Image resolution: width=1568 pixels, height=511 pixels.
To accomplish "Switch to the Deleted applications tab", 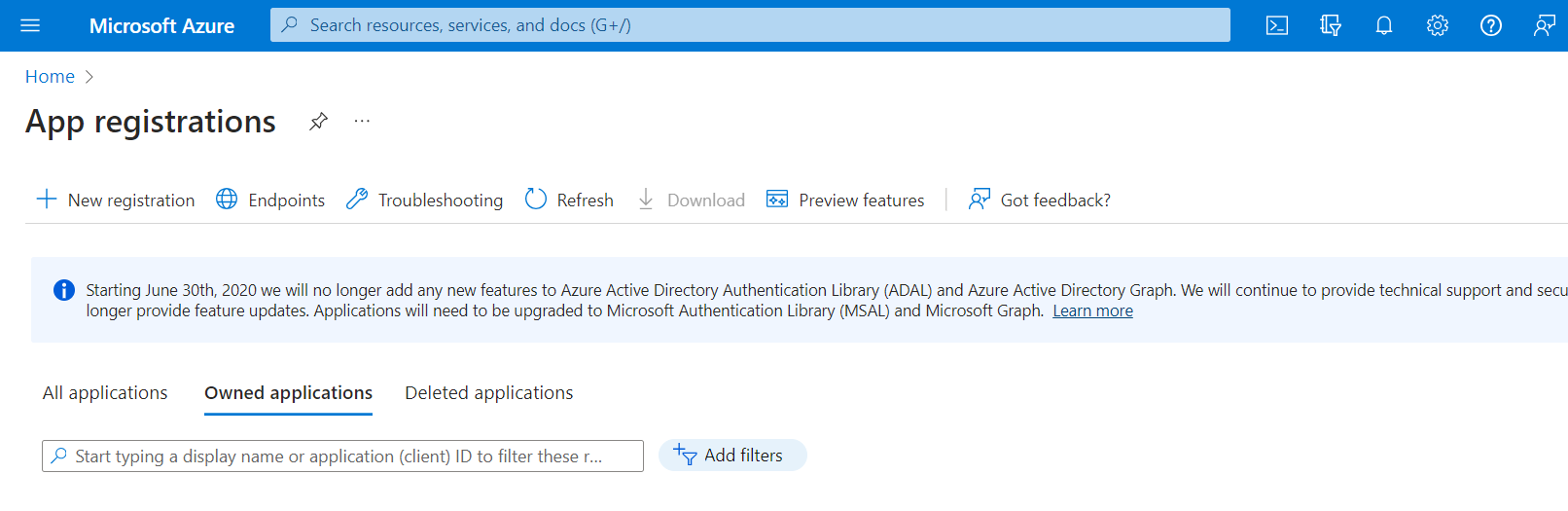I will (488, 392).
